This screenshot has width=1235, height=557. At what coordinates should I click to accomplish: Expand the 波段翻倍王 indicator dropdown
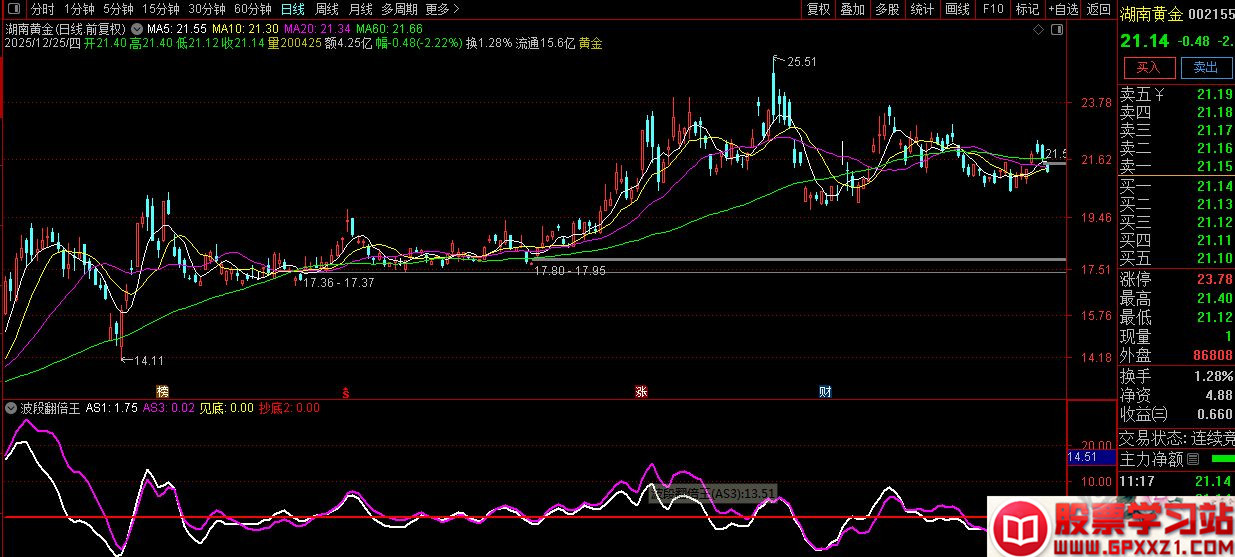[10, 408]
